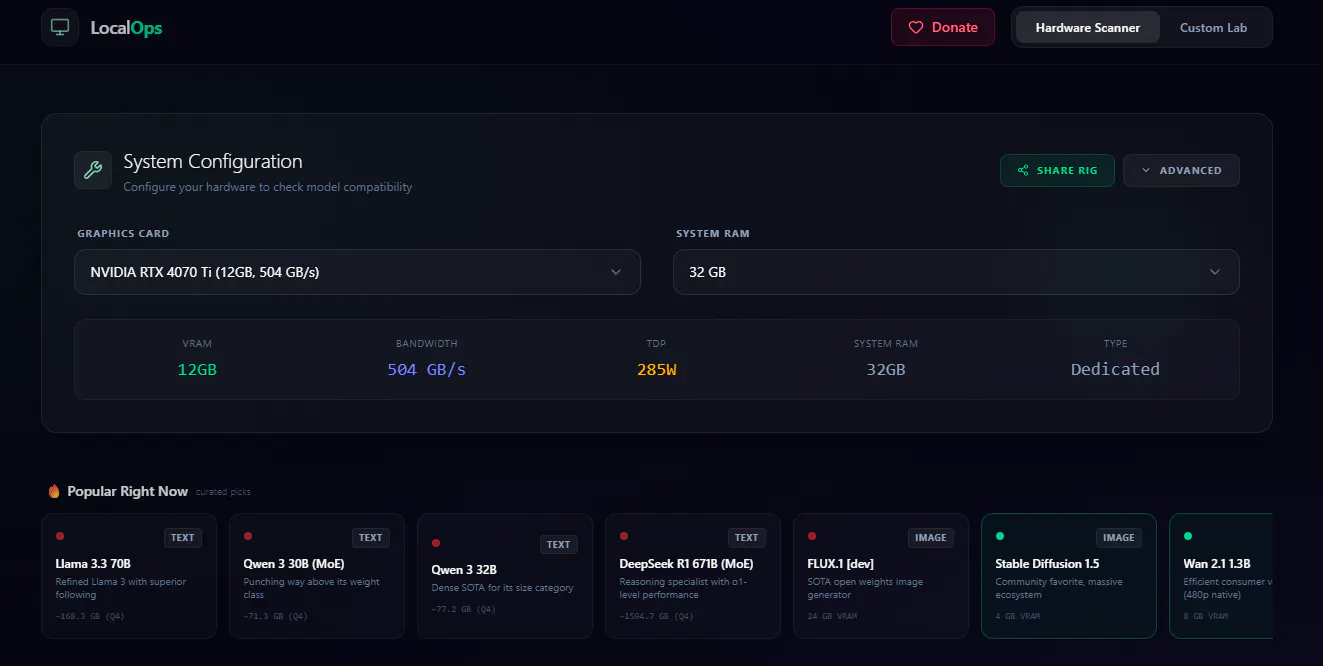Click IMAGE badge on Stable Diffusion 1.5 card
The image size is (1323, 666).
[x=1119, y=538]
